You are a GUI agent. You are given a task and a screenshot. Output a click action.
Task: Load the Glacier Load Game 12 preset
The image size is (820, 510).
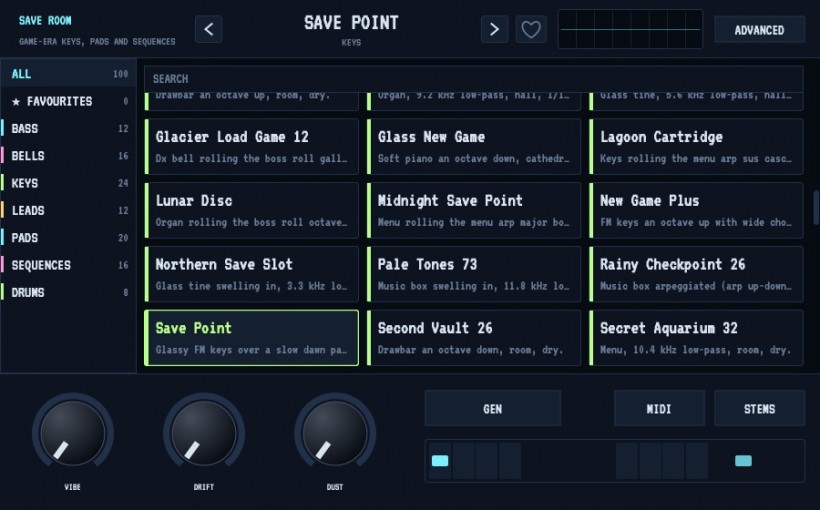[x=252, y=146]
